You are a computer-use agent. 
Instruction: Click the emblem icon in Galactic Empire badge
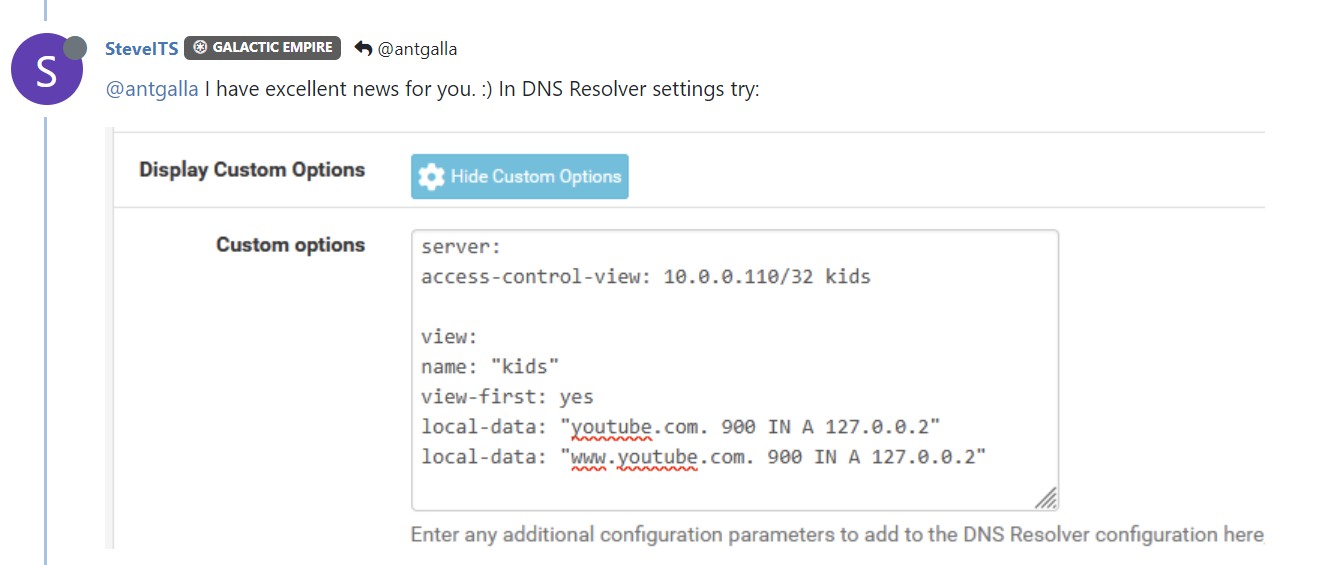coord(200,48)
